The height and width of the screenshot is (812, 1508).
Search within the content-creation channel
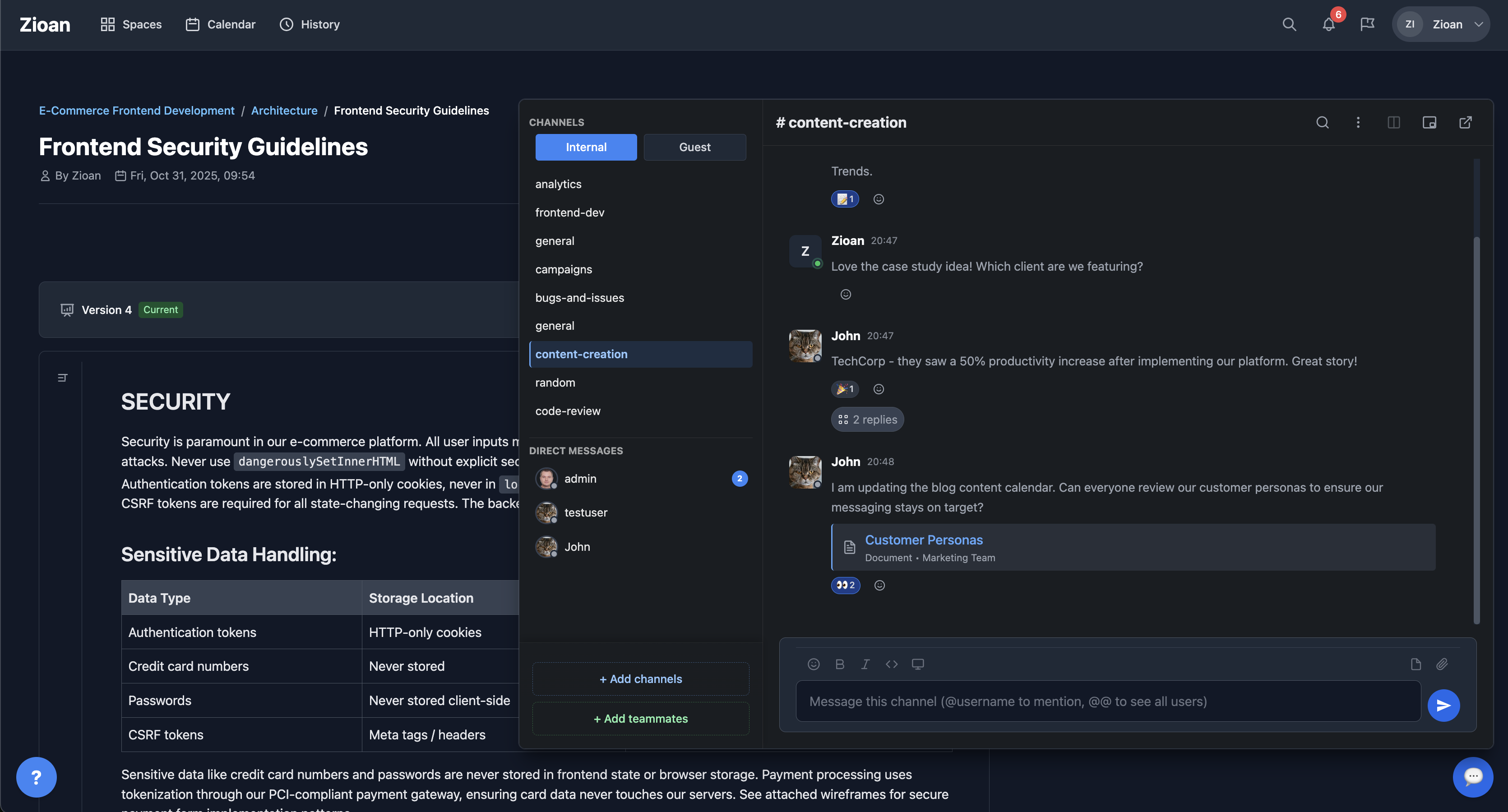(x=1323, y=122)
